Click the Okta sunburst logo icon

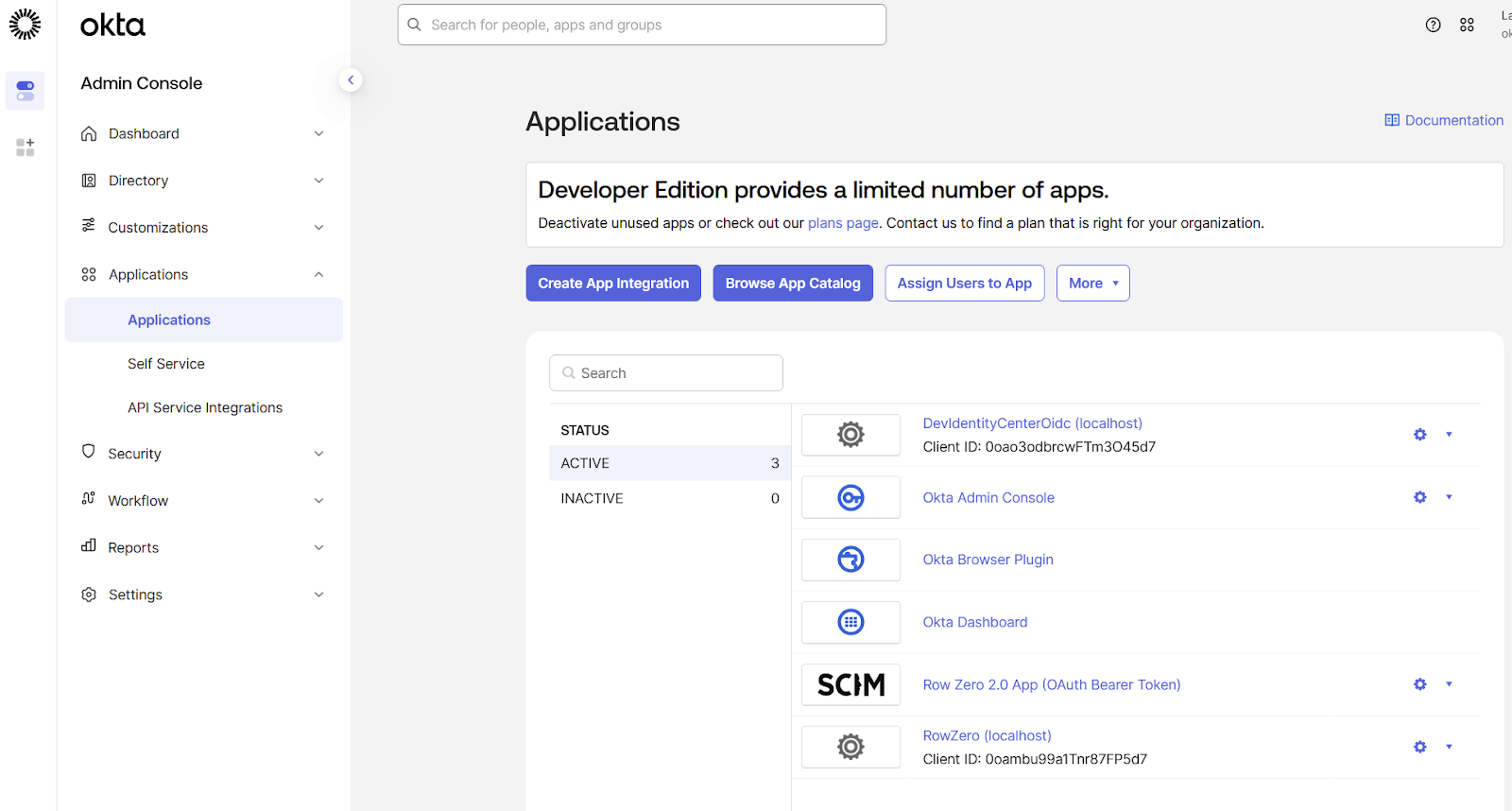coord(25,24)
